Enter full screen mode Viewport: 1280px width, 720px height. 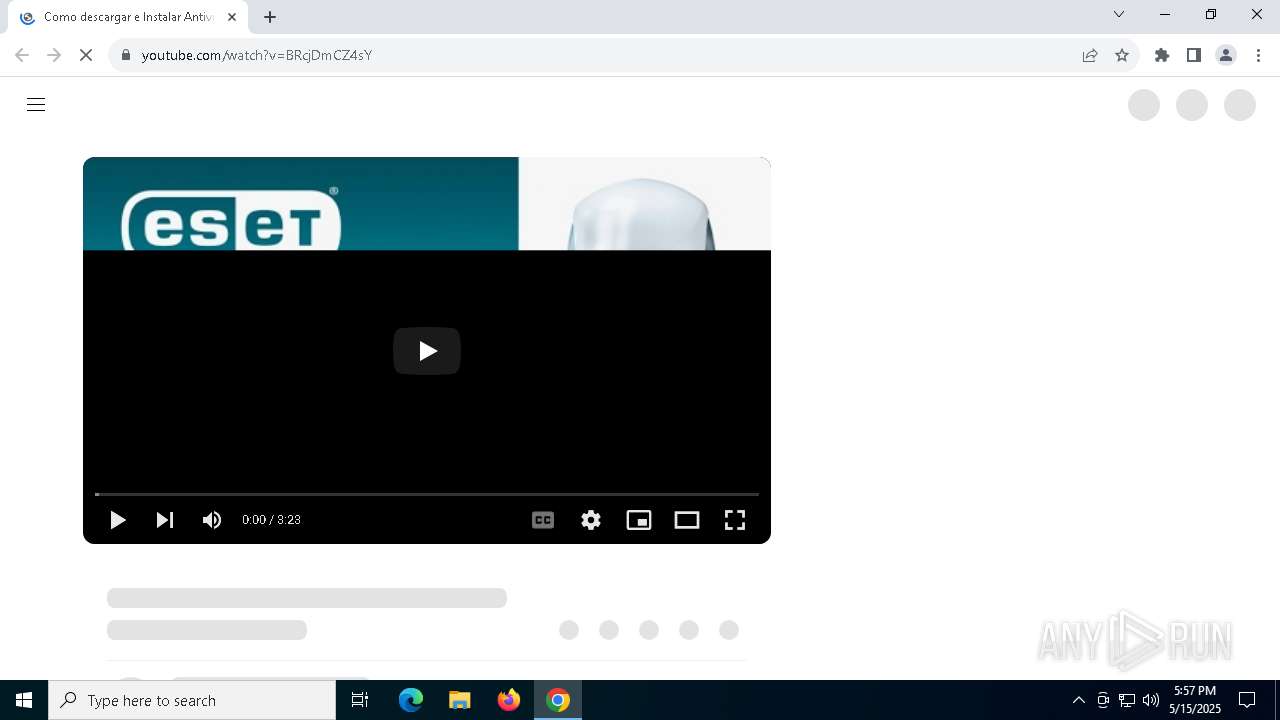tap(735, 520)
